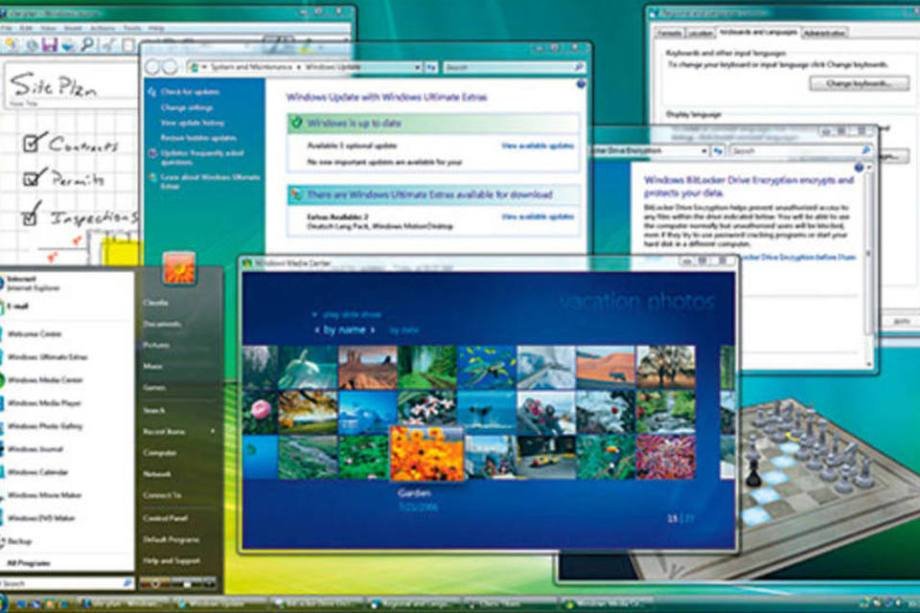This screenshot has width=920, height=613.
Task: Open the Edit menu in Windows Journal
Action: (26, 28)
